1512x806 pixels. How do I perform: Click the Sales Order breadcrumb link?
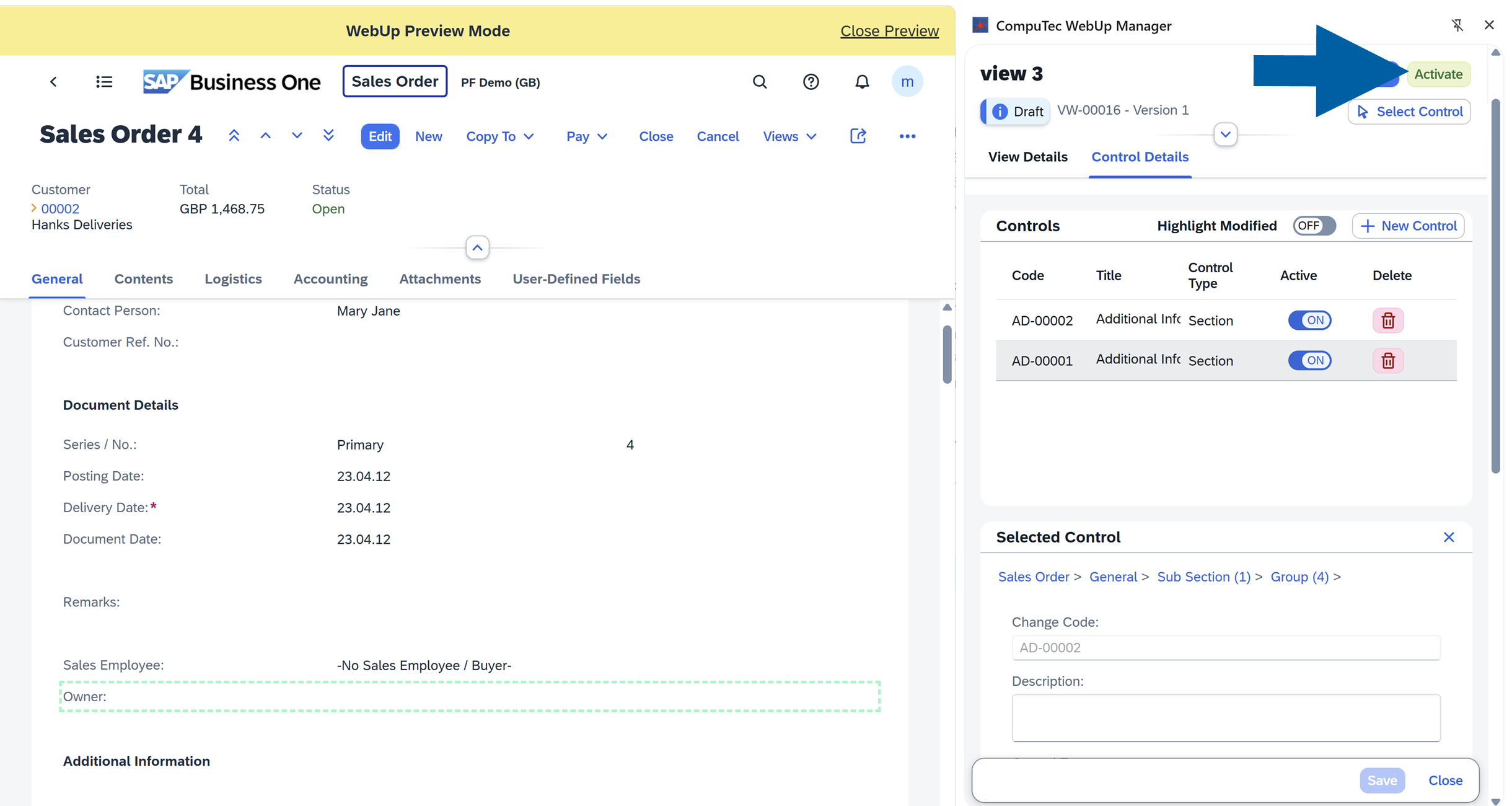coord(1034,577)
